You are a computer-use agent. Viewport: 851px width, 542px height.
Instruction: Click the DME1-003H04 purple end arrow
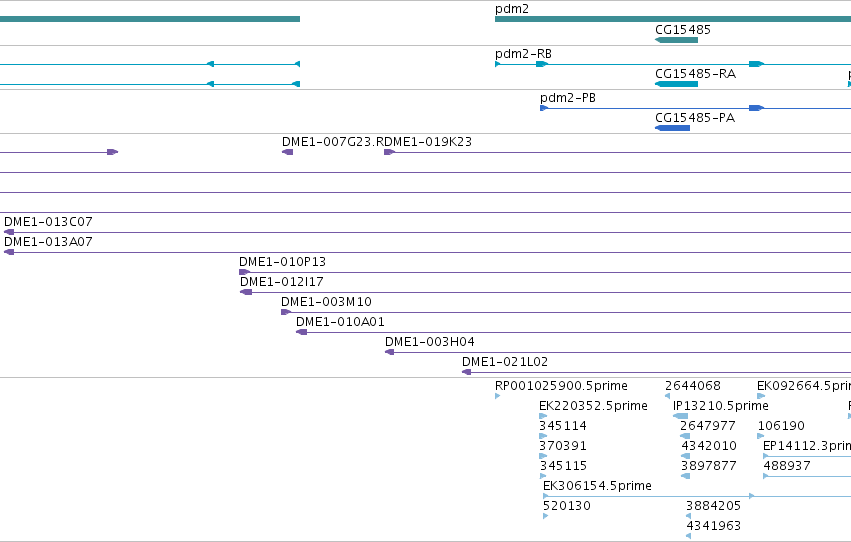[390, 353]
